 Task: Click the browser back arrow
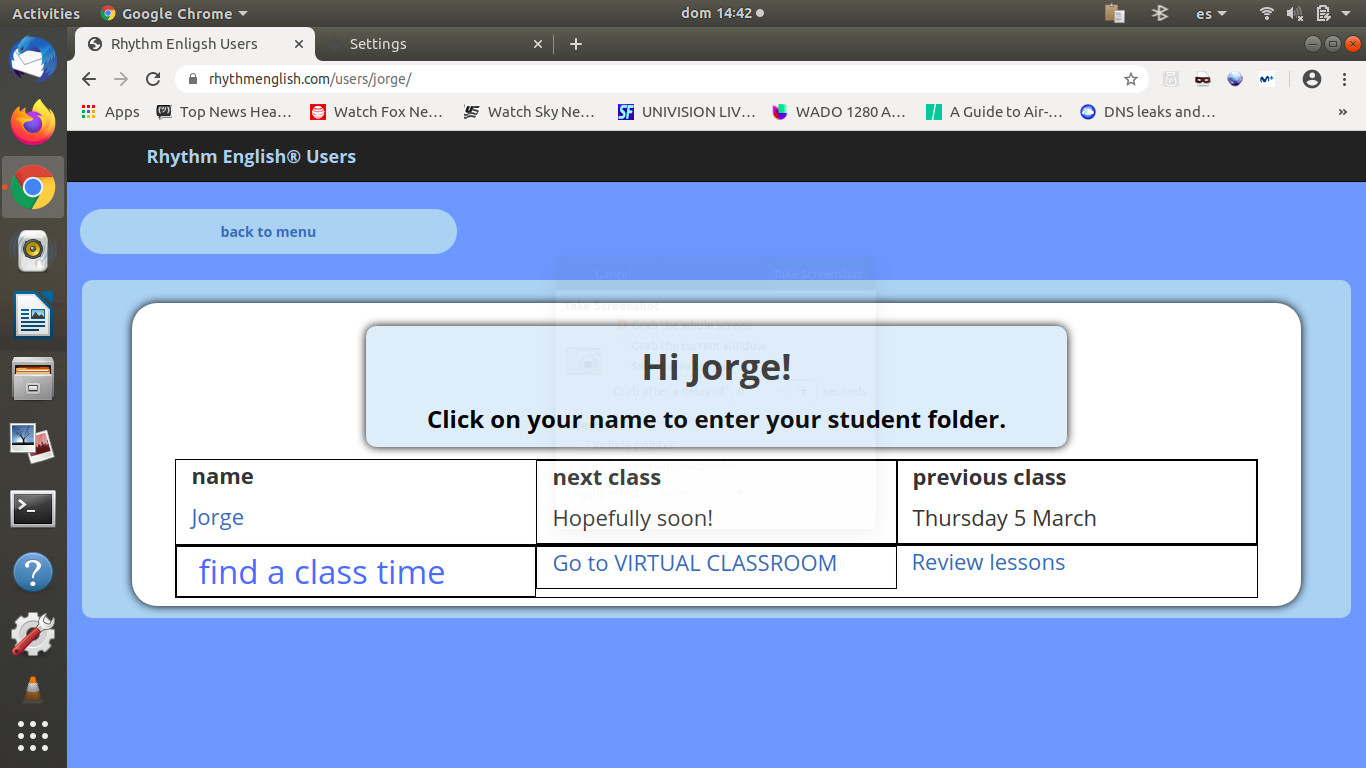coord(89,79)
